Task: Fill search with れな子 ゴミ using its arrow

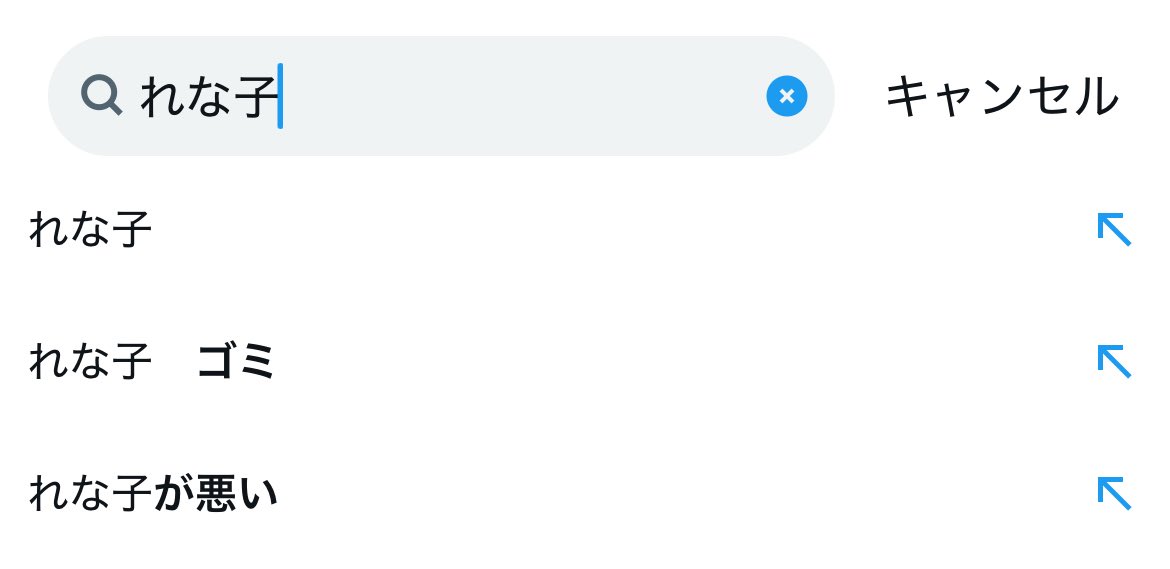Action: [x=1113, y=361]
